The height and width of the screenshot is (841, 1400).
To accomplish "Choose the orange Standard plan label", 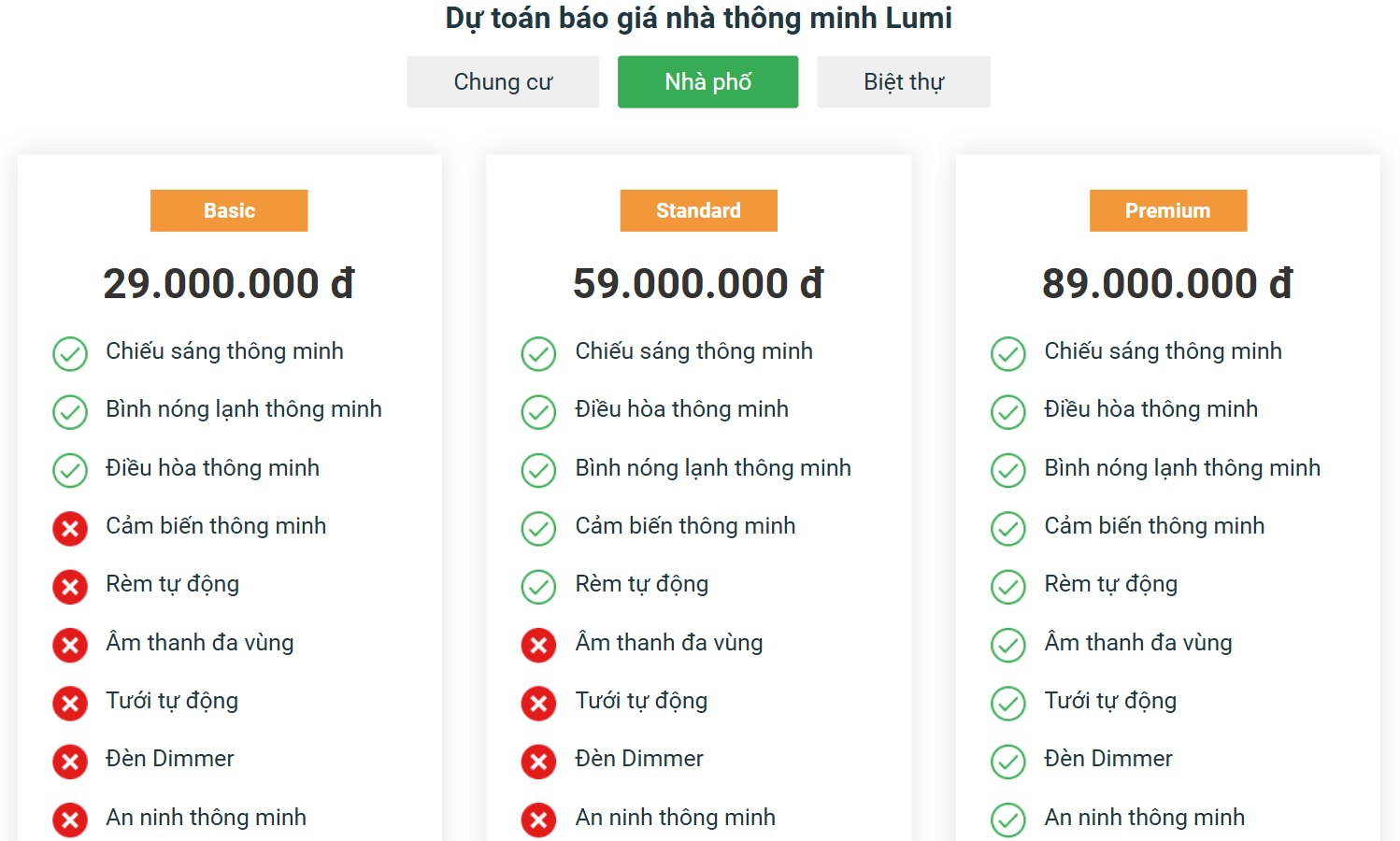I will [x=698, y=210].
